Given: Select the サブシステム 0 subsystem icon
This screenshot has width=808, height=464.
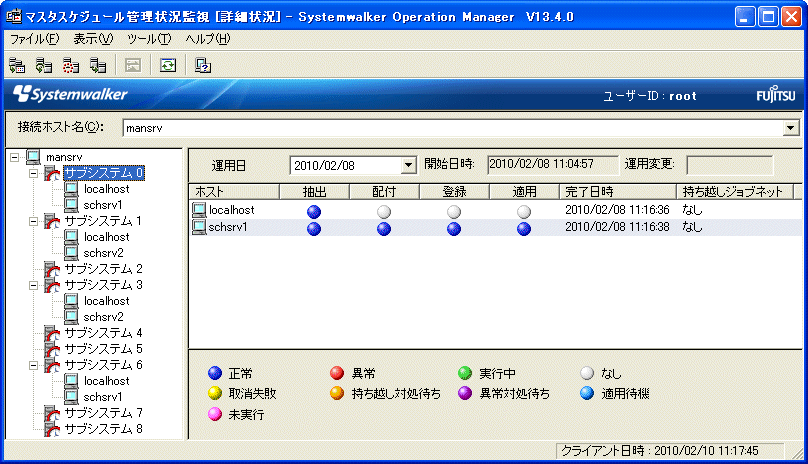Looking at the screenshot, I should 52,173.
